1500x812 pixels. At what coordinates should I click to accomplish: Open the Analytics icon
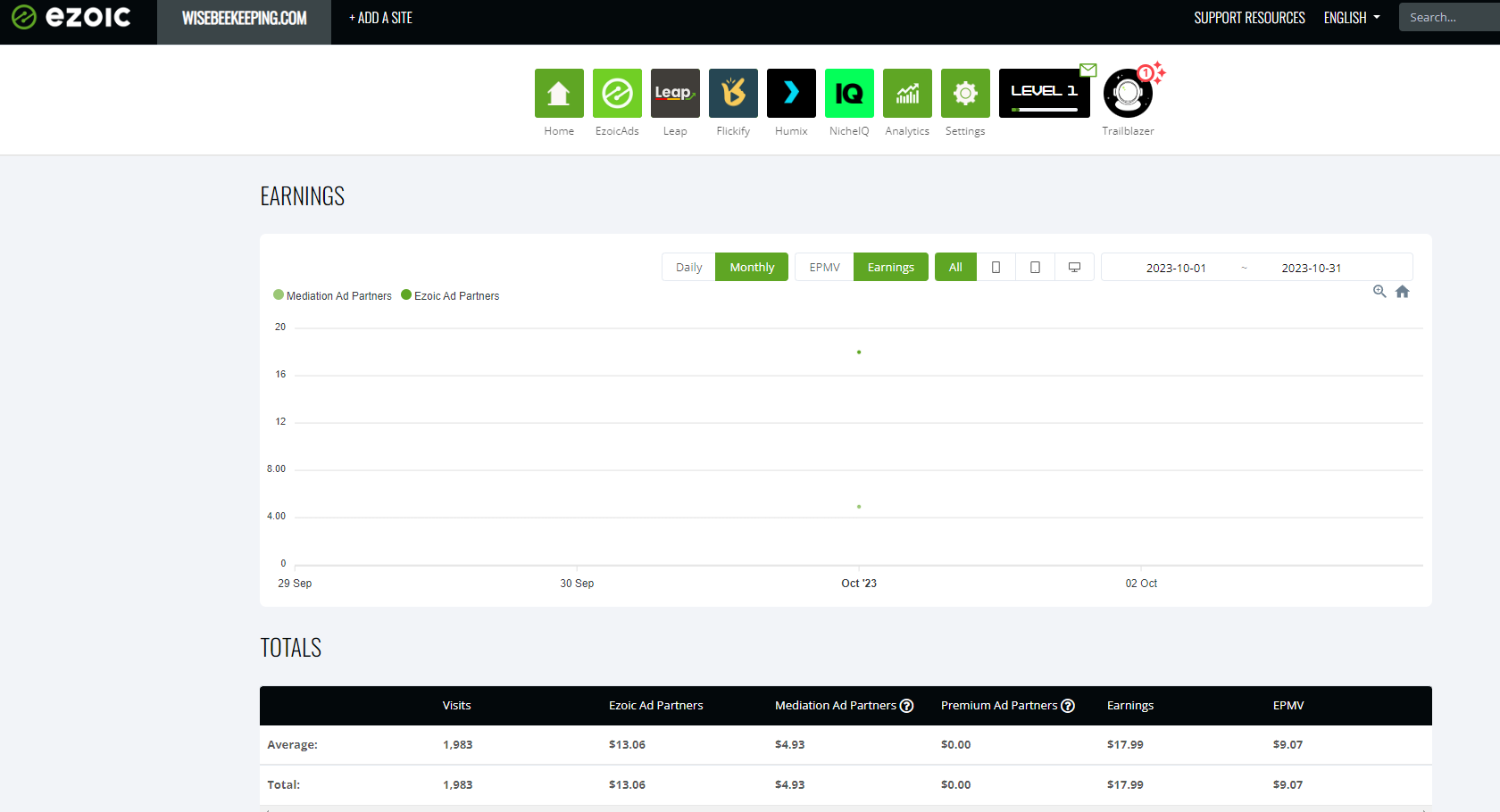tap(907, 93)
